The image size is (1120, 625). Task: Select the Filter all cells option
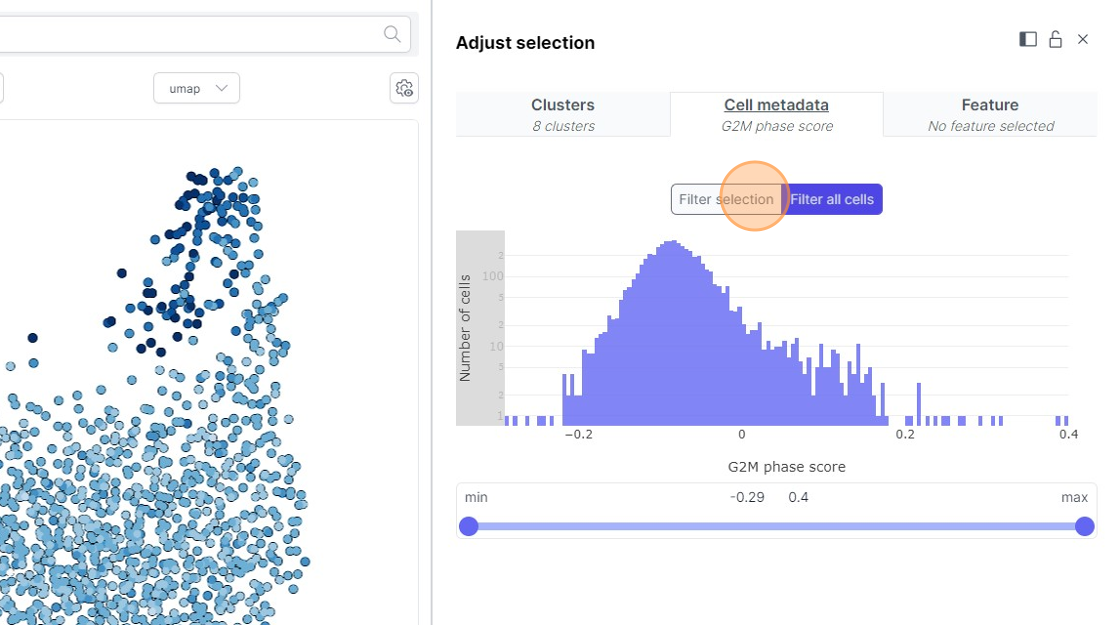(x=832, y=199)
